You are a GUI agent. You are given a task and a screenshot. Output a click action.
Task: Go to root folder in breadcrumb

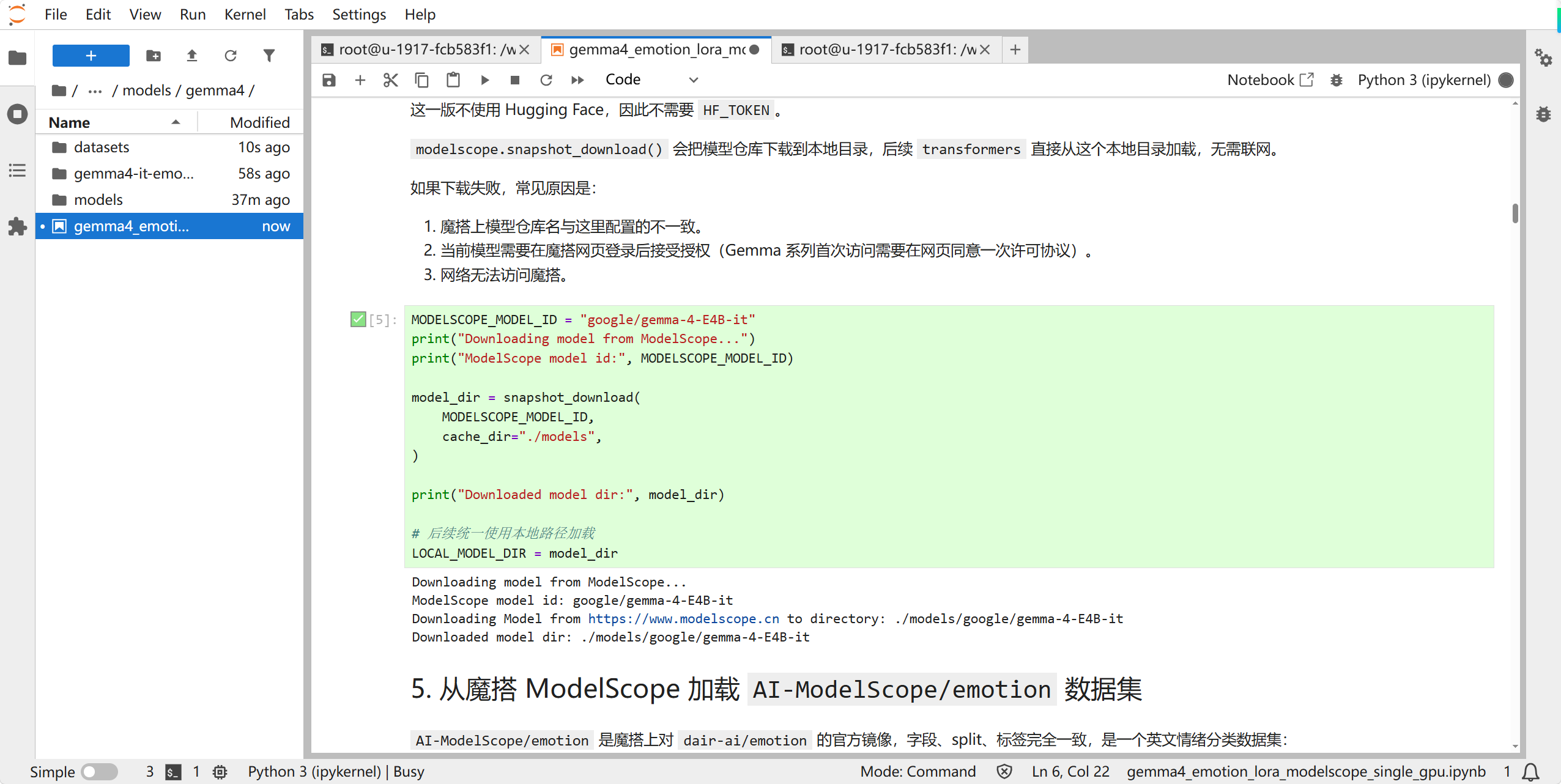60,91
